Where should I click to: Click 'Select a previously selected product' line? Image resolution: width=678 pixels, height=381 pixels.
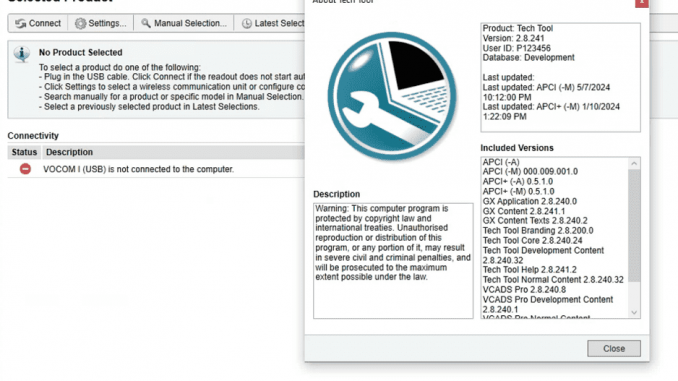(149, 106)
